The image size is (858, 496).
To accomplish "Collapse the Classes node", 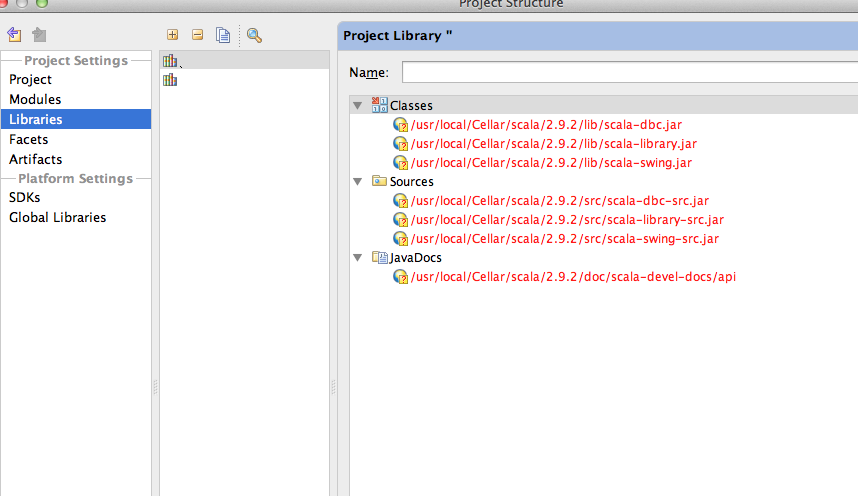I will click(358, 105).
